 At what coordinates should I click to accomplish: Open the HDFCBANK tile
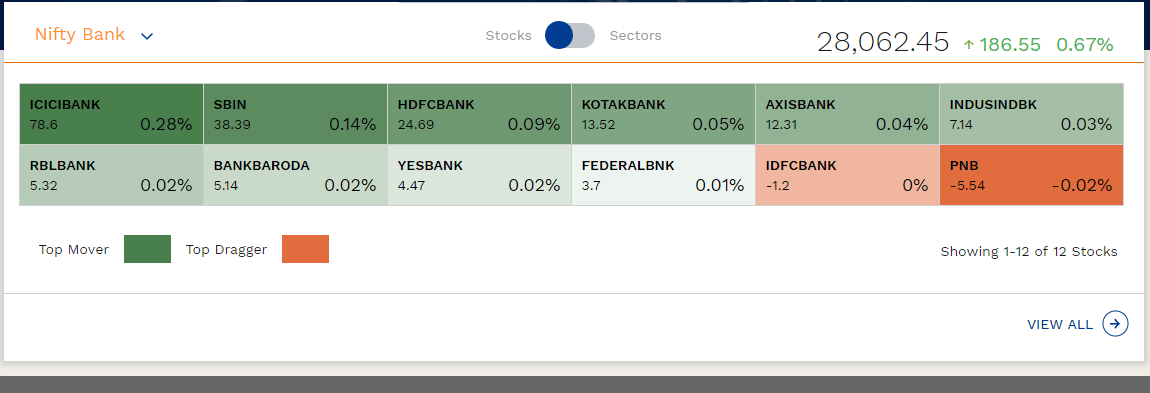pos(479,114)
